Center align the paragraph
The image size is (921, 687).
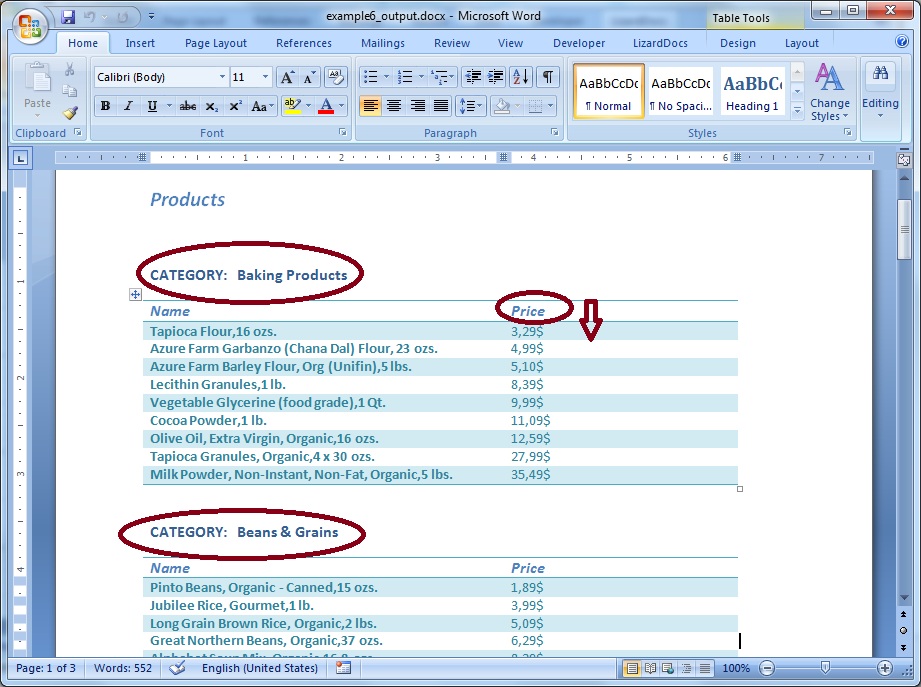(x=394, y=106)
